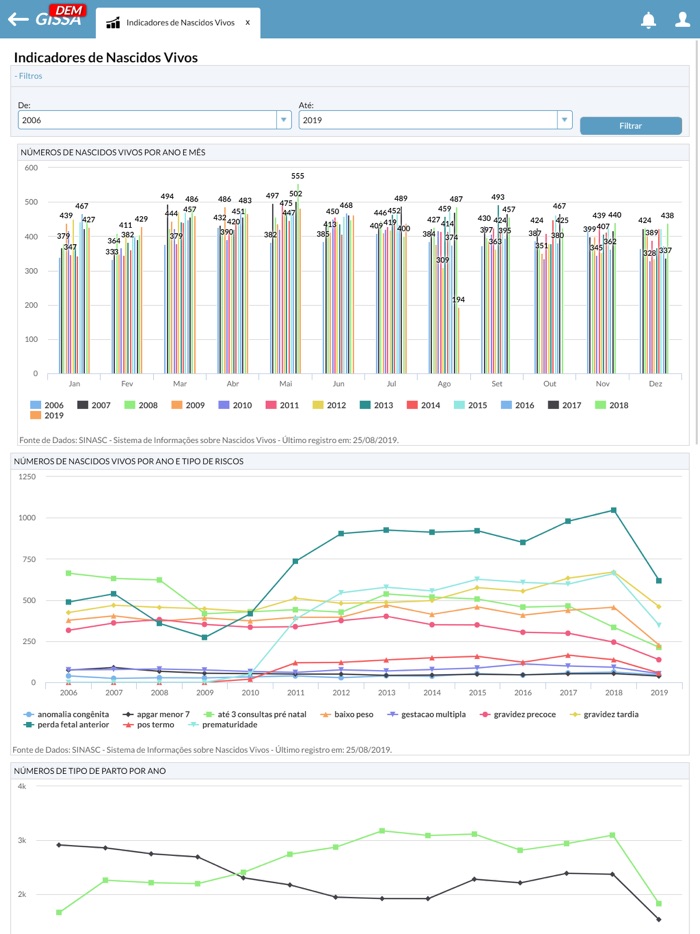This screenshot has height=934, width=700.
Task: Click the GISSA DEM logo
Action: tap(60, 17)
